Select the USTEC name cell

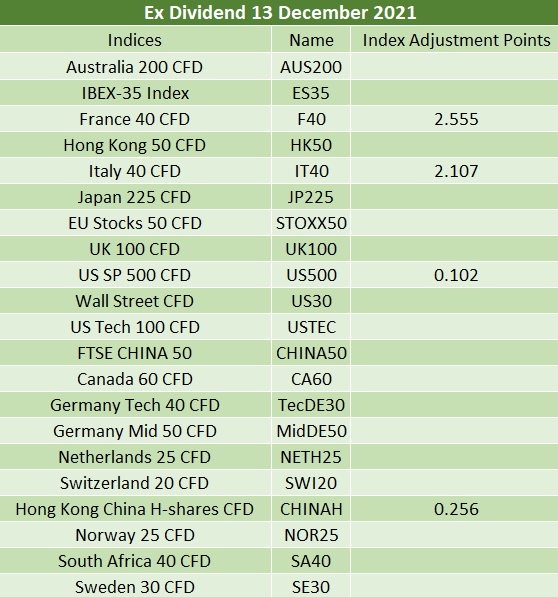coord(312,327)
